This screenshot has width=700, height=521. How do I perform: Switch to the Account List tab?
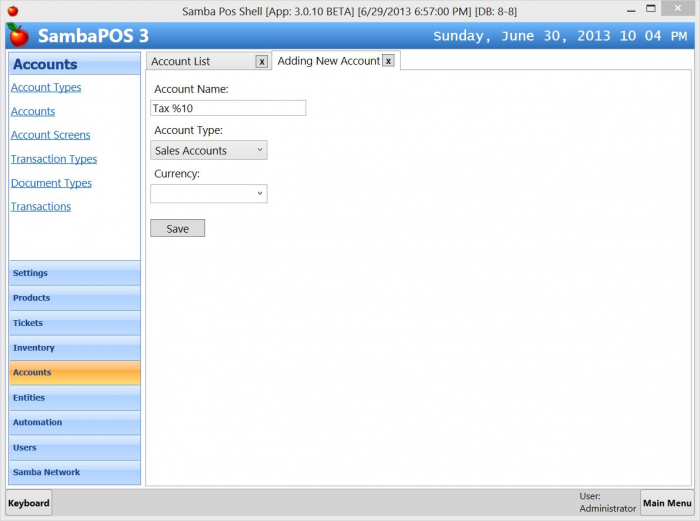click(195, 62)
